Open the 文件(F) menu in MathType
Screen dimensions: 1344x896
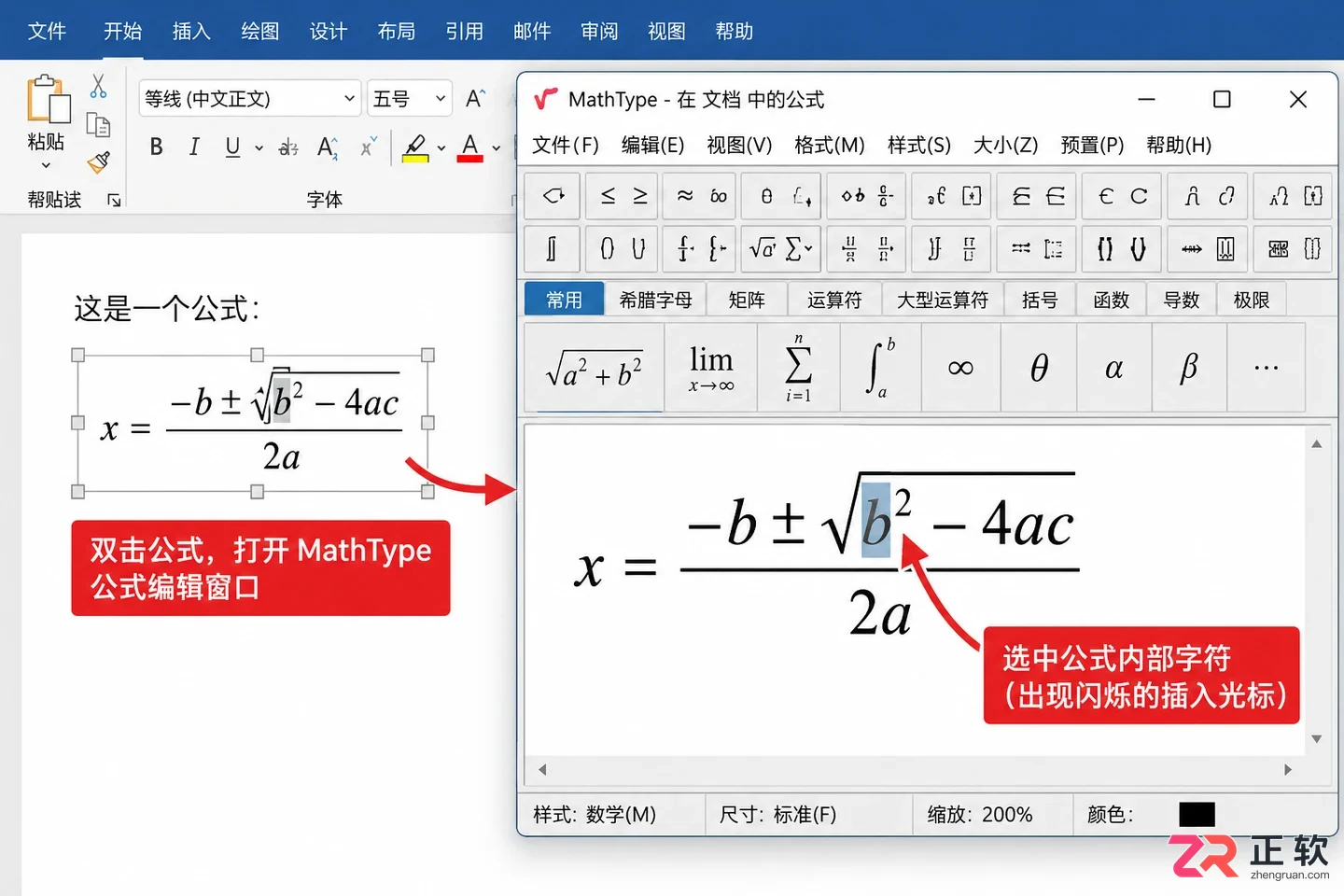tap(566, 145)
